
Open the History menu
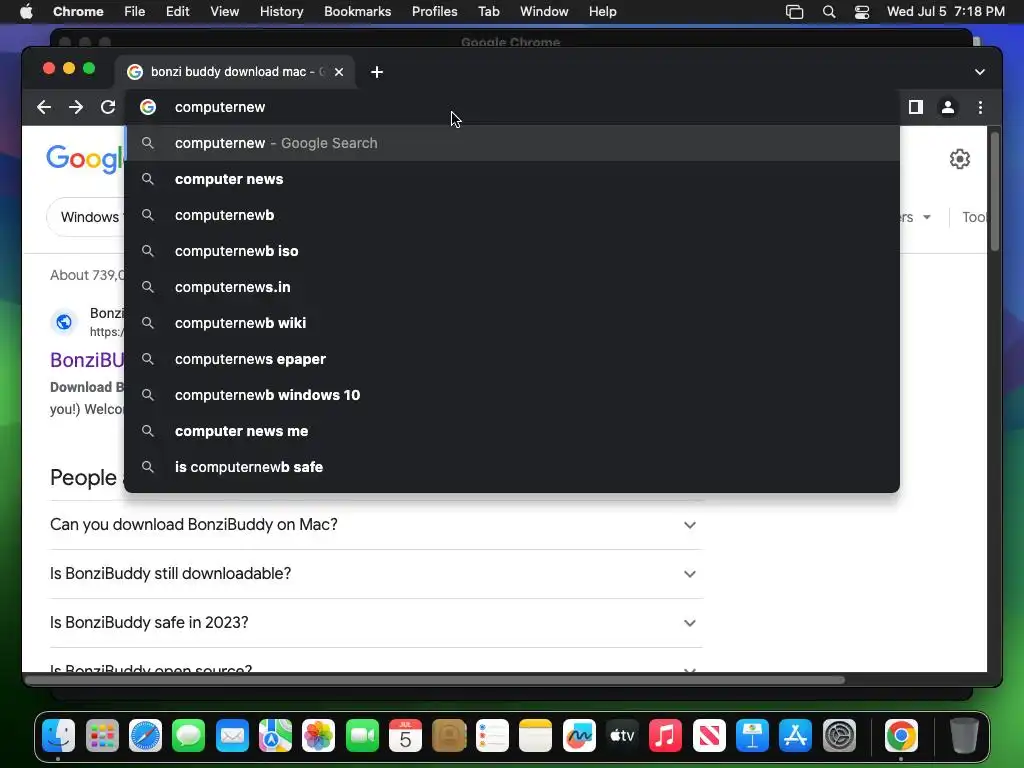click(281, 11)
